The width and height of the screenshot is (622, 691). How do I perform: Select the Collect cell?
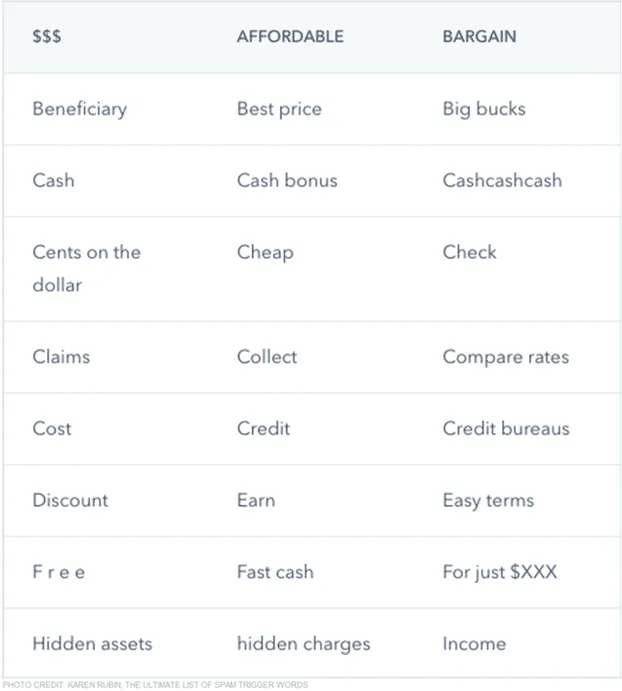coord(267,357)
